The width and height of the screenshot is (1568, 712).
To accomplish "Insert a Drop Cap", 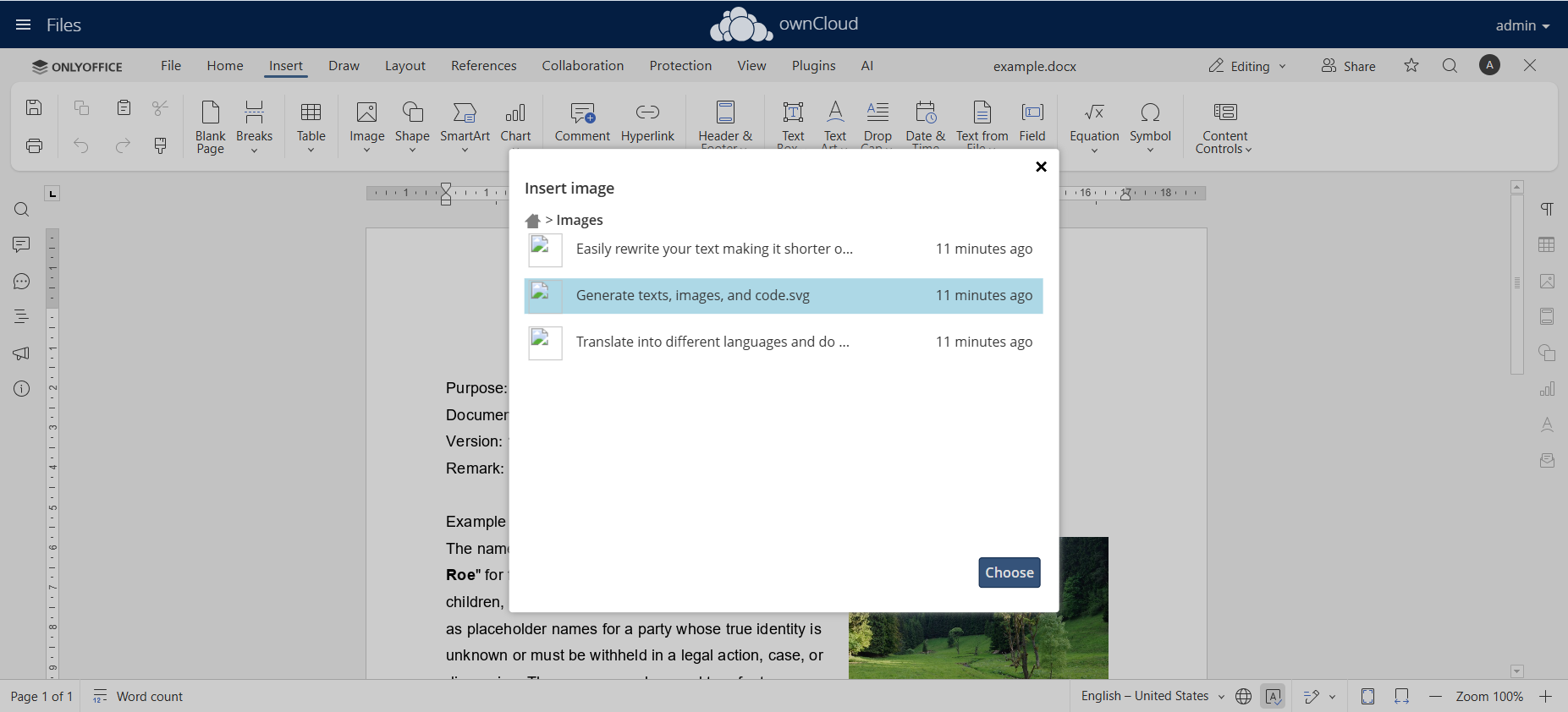I will coord(878,123).
